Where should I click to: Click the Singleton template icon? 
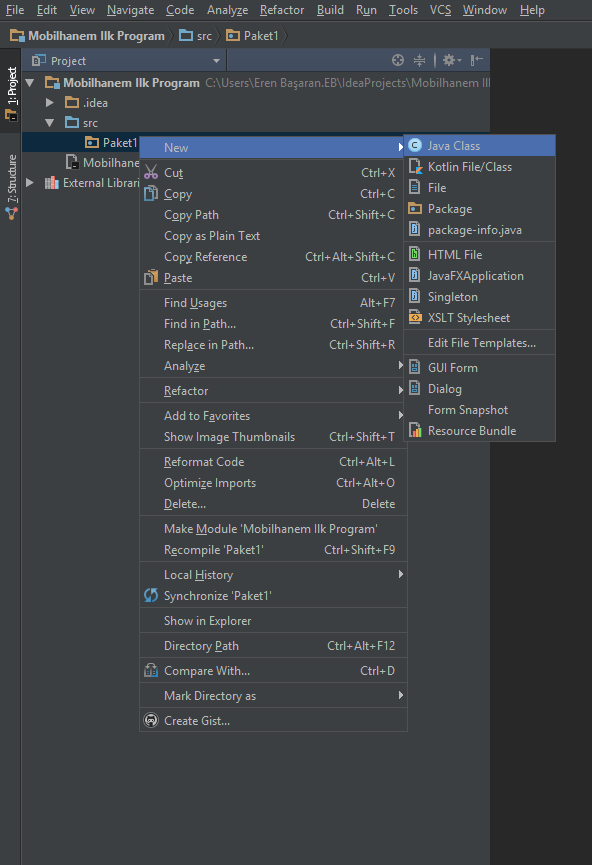pyautogui.click(x=415, y=296)
